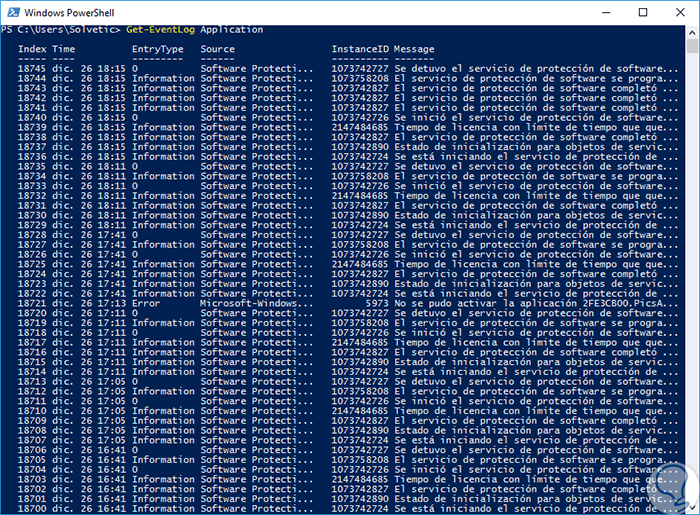Click the vertical scrollbar thumb

692,46
